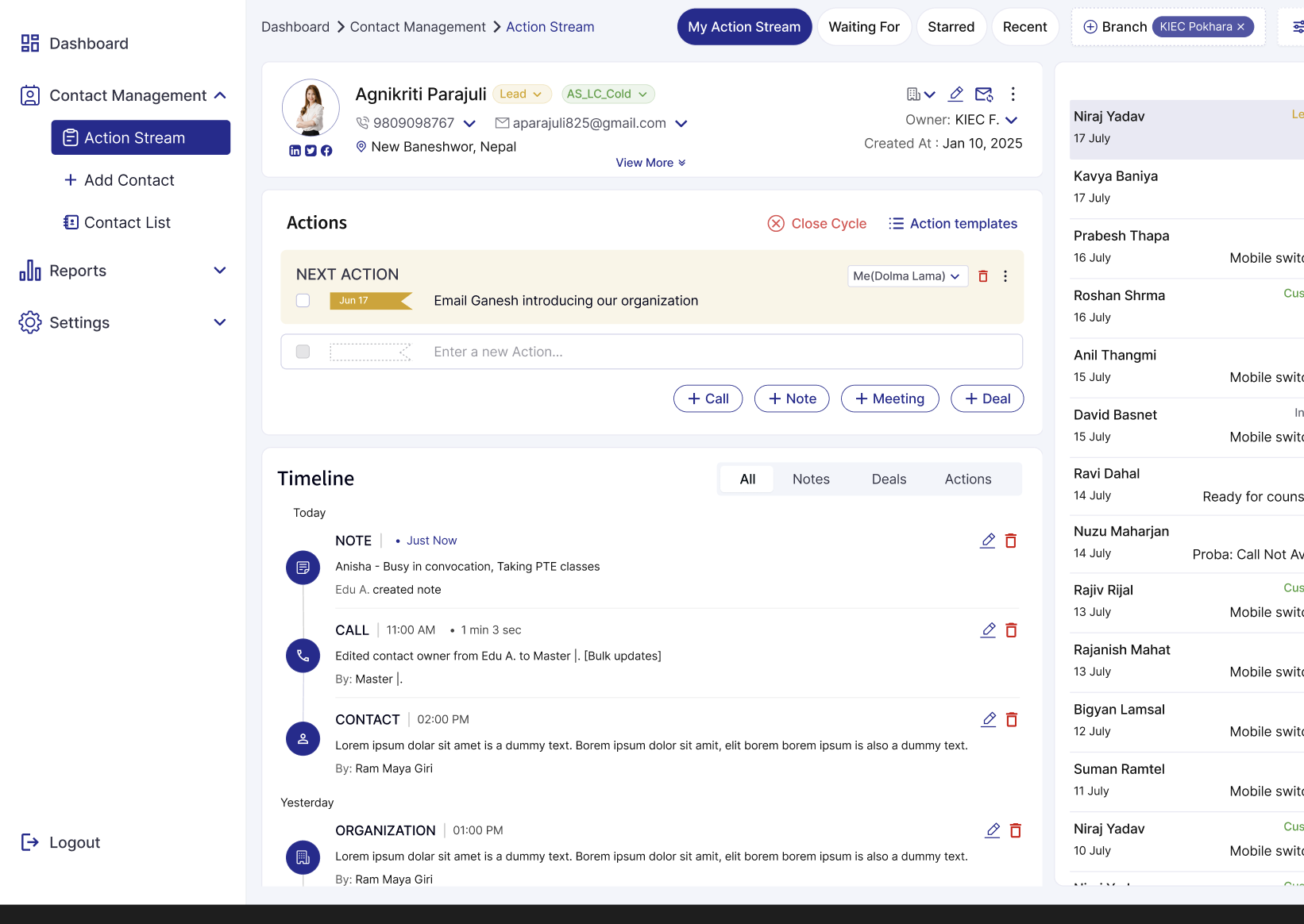The image size is (1304, 924).
Task: Open the Dashboard icon in sidebar
Action: click(x=30, y=43)
